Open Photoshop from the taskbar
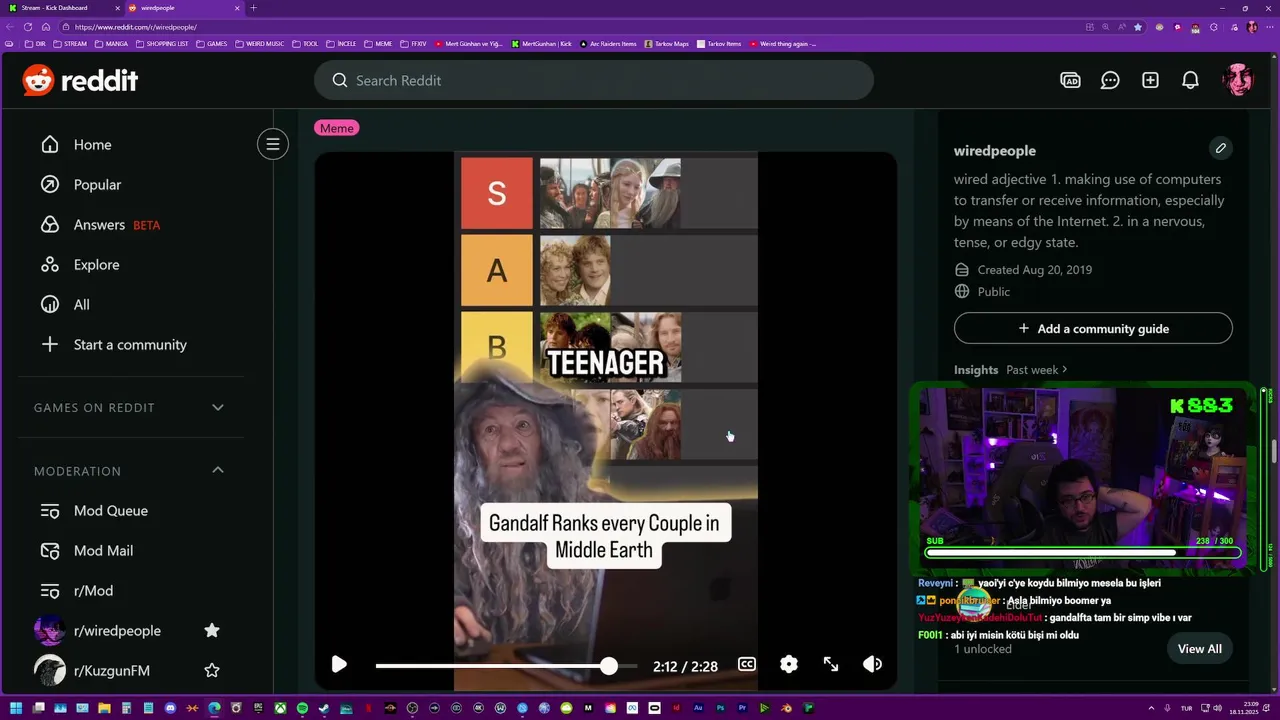Screen dimensions: 1280x720 (x=720, y=708)
